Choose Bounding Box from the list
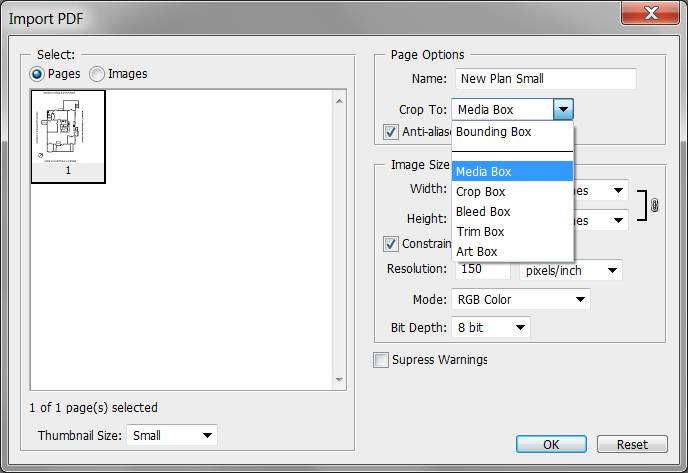The image size is (688, 473). click(494, 131)
